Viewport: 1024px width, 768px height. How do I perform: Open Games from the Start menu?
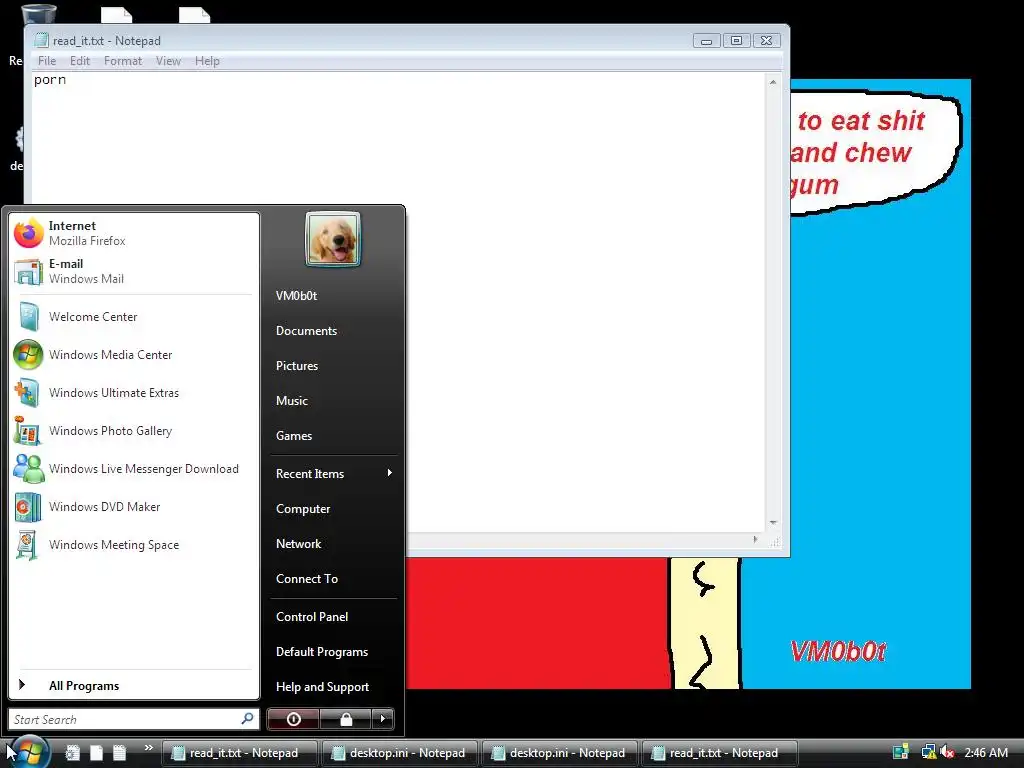333,436
